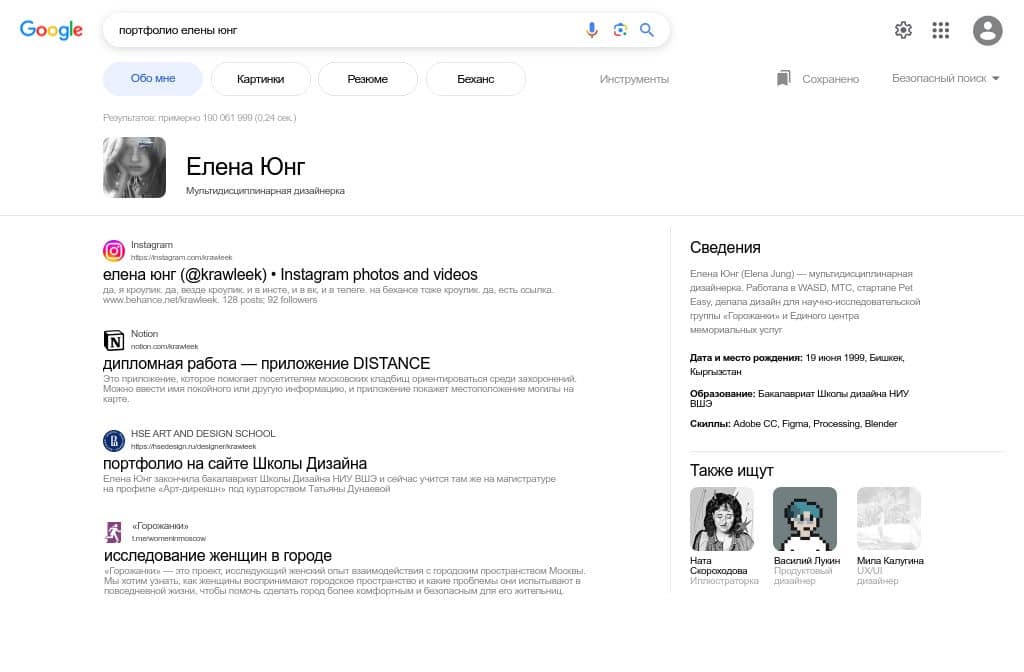Click the notion.com/krawleek URL text
Viewport: 1024px width, 672px height.
pyautogui.click(x=165, y=347)
